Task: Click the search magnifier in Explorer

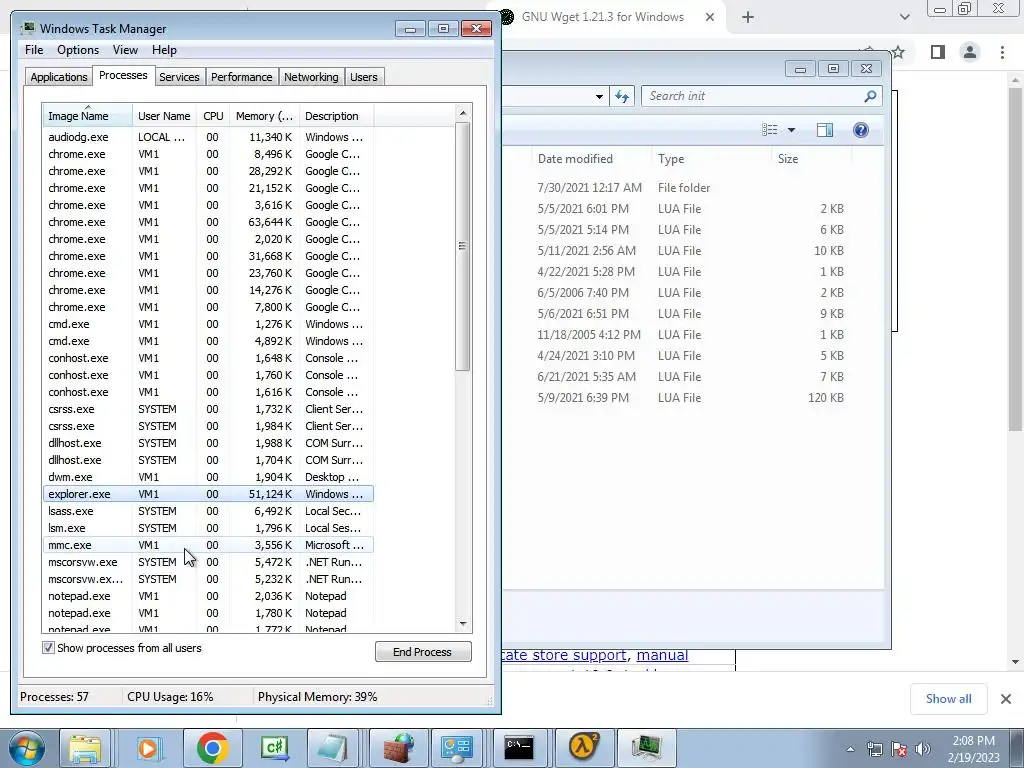Action: (870, 97)
